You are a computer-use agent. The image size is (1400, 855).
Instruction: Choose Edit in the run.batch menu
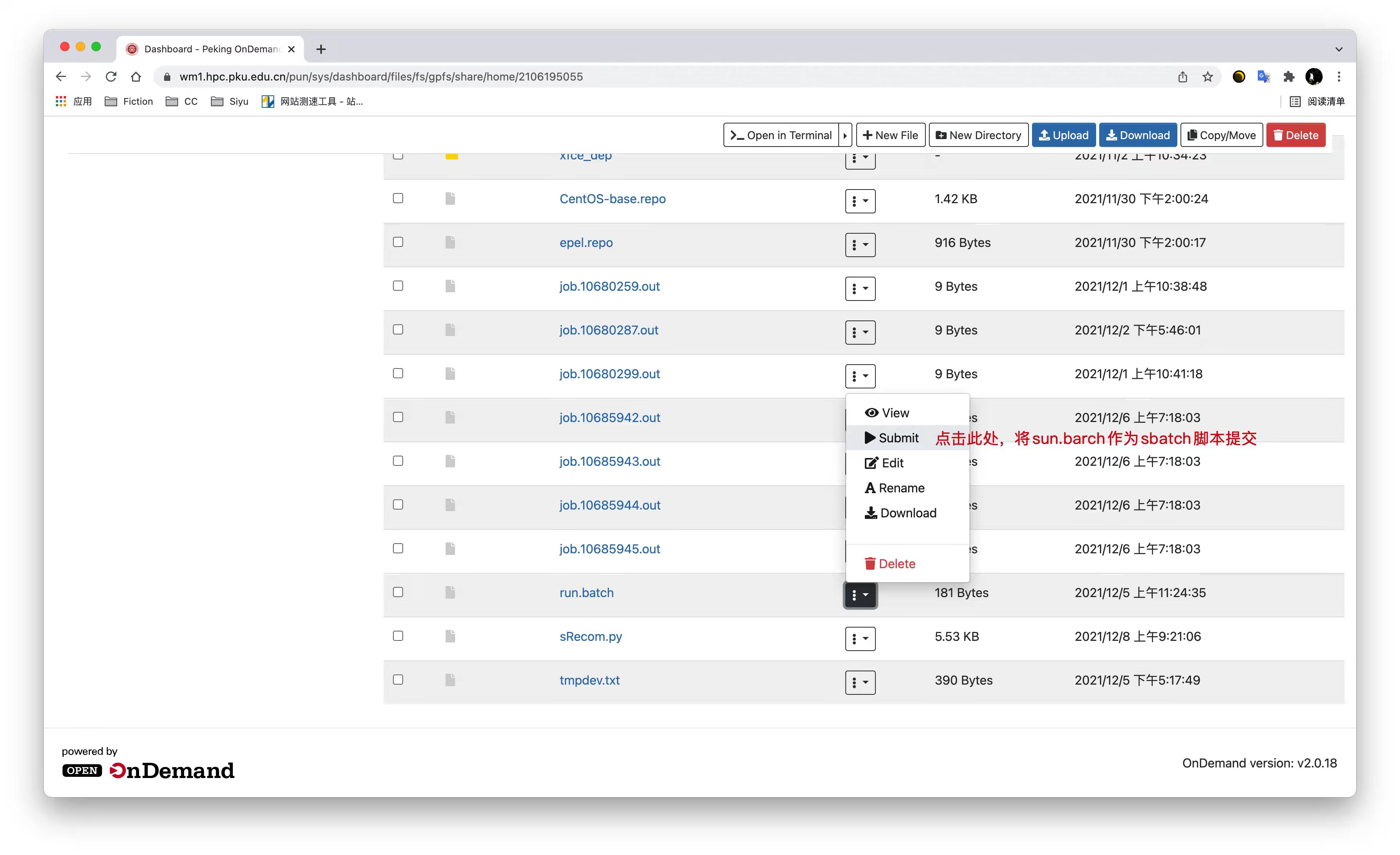tap(907, 463)
